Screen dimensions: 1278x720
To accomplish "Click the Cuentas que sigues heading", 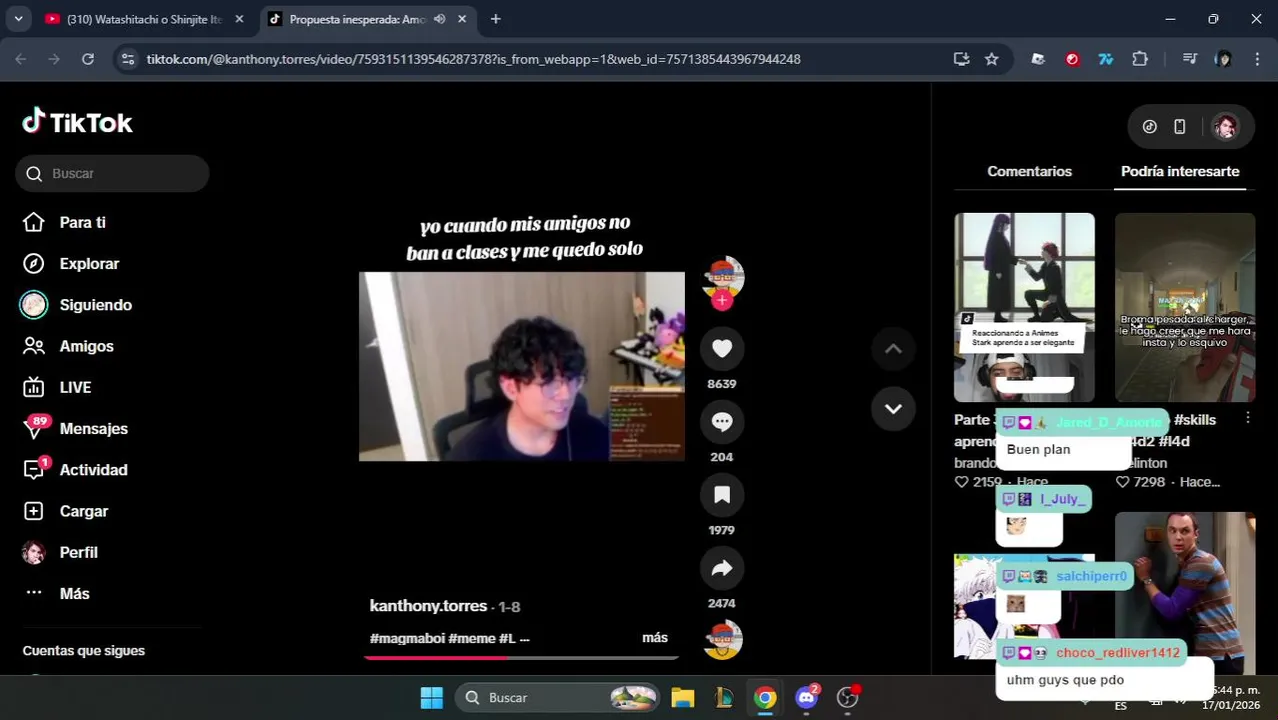I will pyautogui.click(x=84, y=650).
